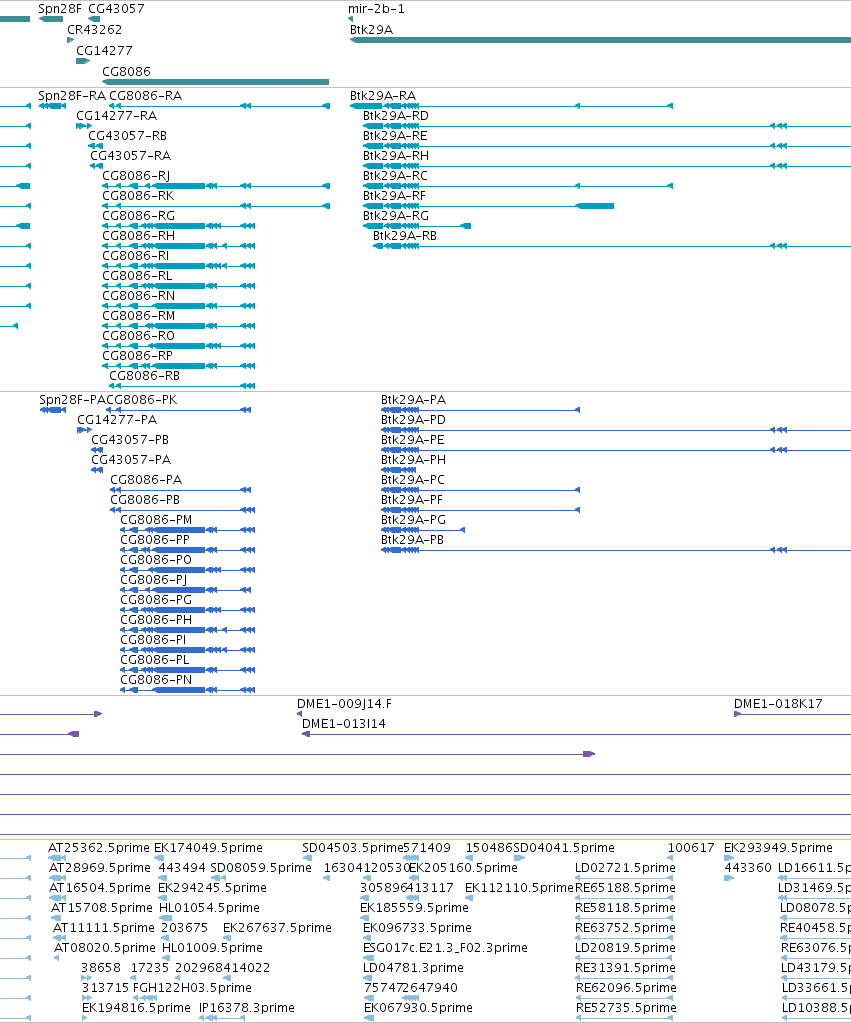Screen dimensions: 851x1023
Task: Click EST IP16378.3prime
Action: [247, 1008]
